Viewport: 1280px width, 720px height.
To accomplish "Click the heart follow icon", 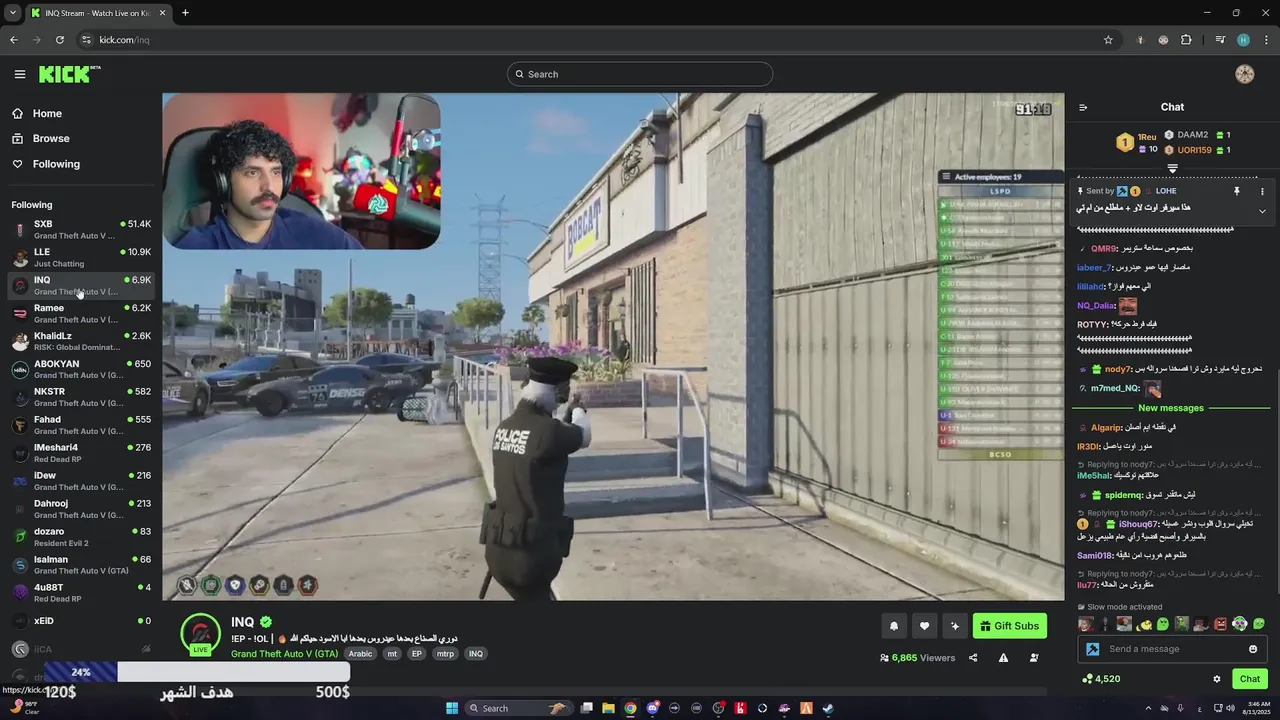I will click(925, 626).
